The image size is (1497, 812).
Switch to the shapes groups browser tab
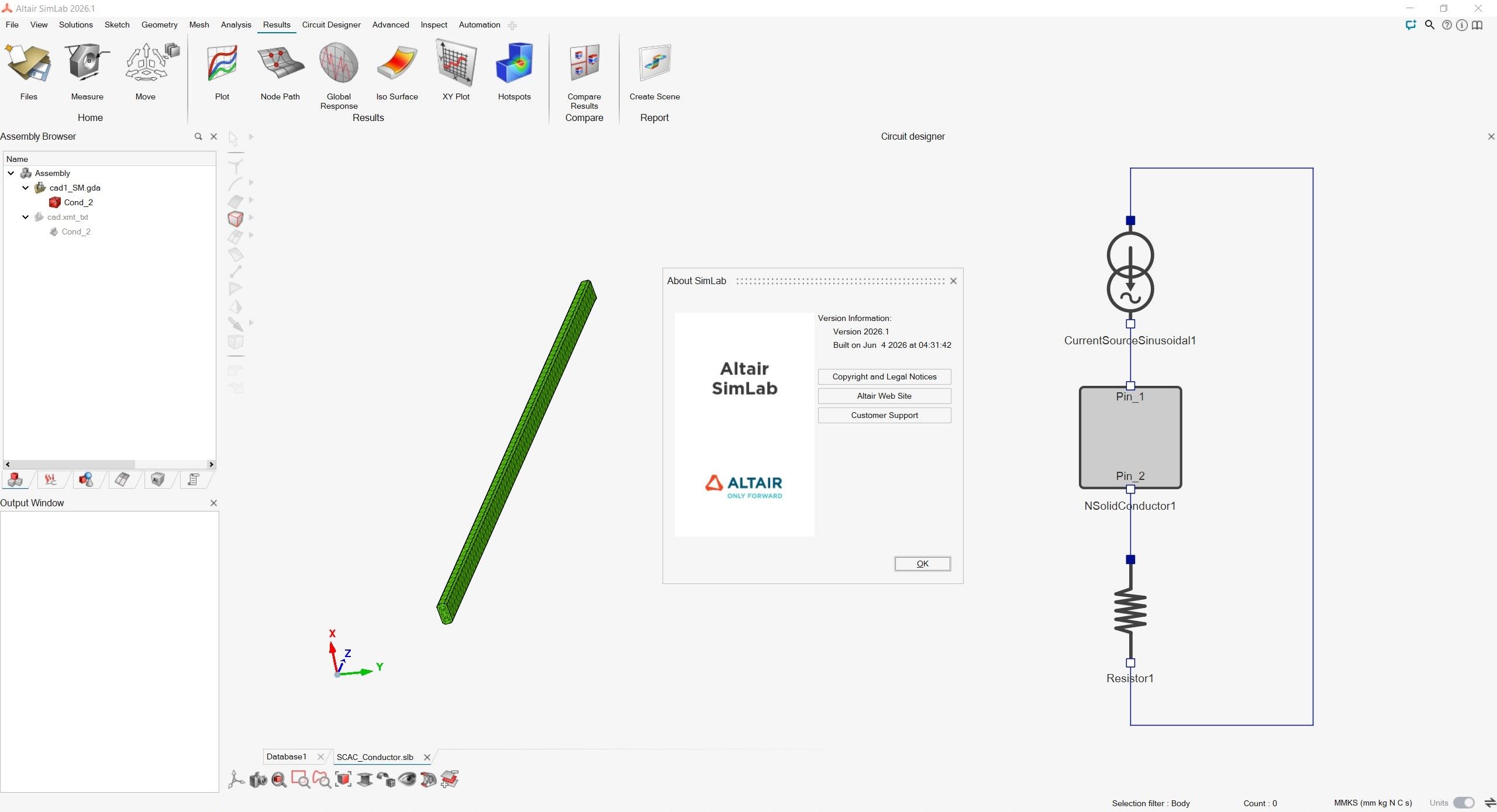pos(86,480)
